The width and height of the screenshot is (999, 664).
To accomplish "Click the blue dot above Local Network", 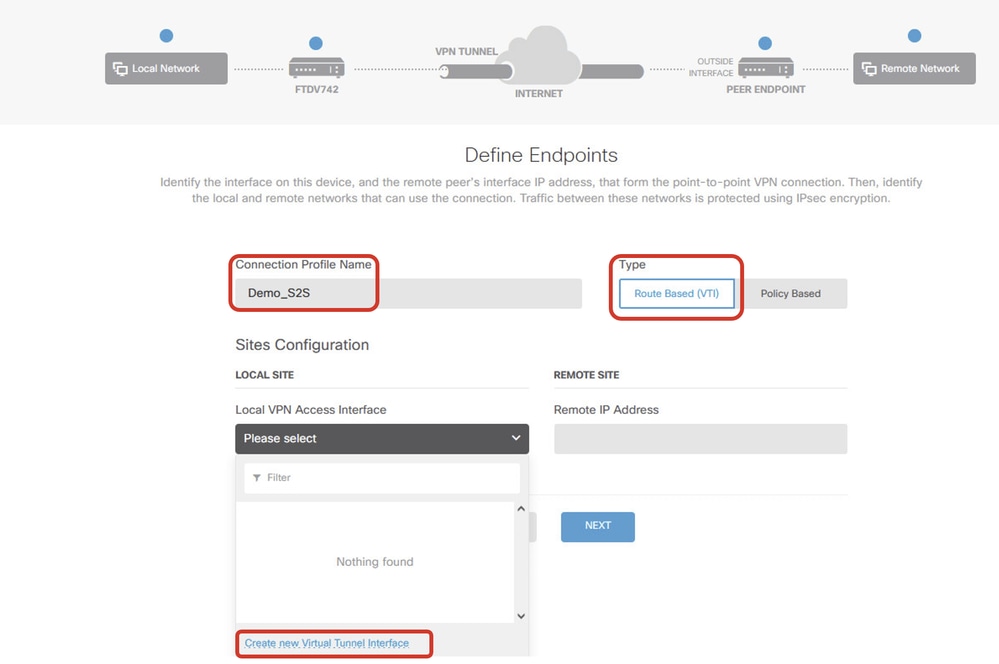I will 166,36.
